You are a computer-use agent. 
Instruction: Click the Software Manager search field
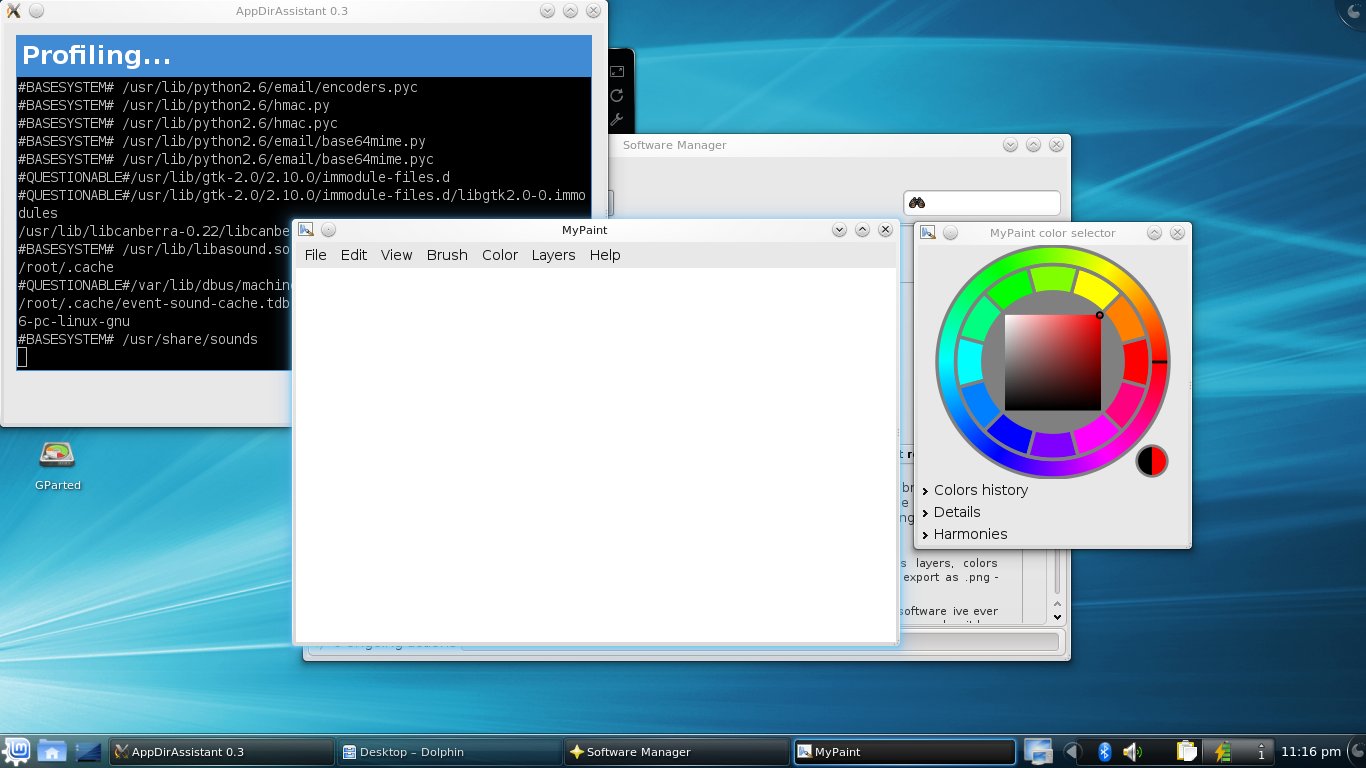[990, 203]
